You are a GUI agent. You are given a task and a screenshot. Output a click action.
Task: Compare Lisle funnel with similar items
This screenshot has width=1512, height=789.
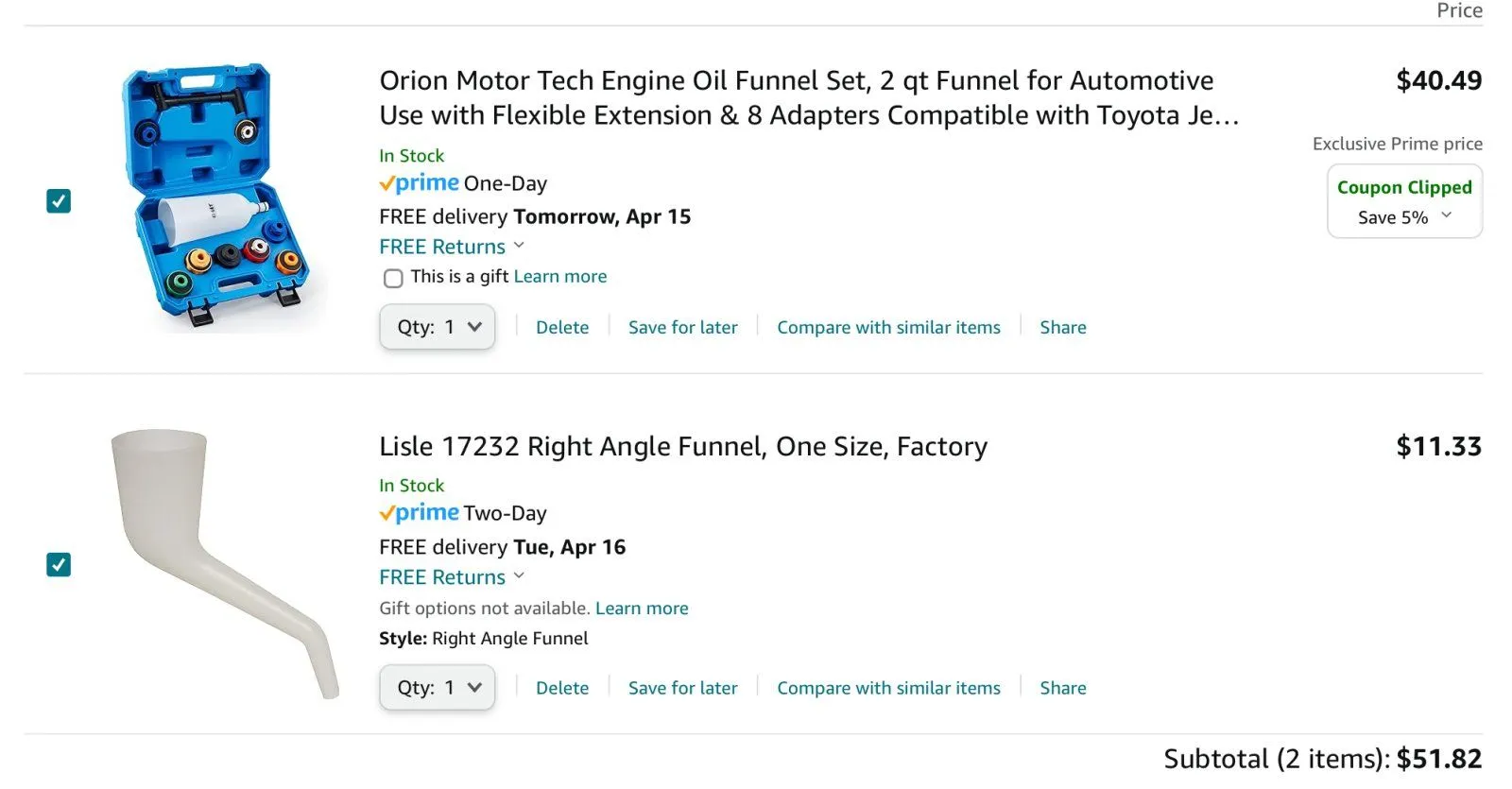click(x=888, y=688)
